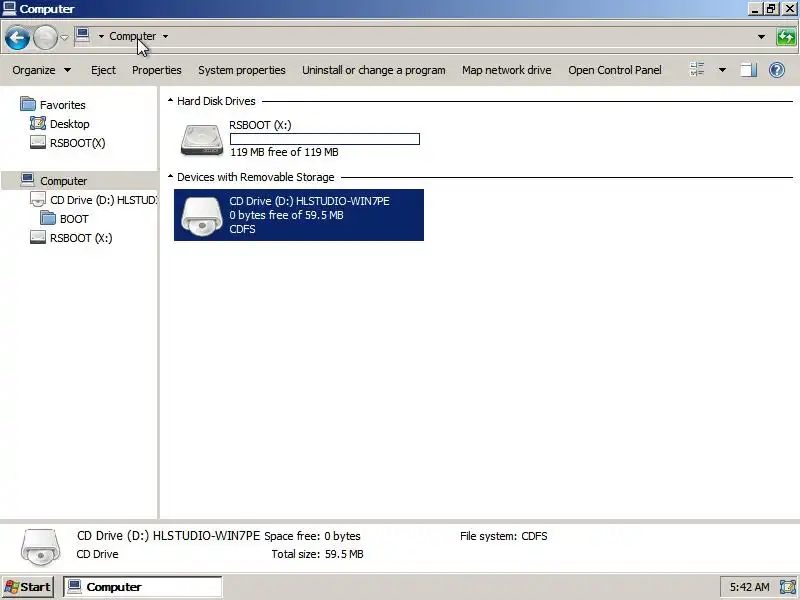Viewport: 800px width, 600px height.
Task: Eject the selected CD drive
Action: coord(103,70)
